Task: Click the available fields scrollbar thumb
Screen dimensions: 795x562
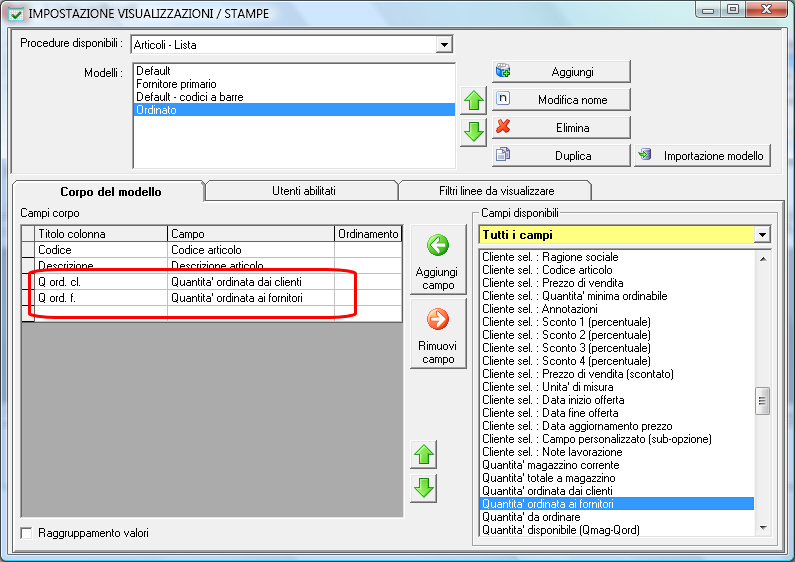Action: coord(762,401)
